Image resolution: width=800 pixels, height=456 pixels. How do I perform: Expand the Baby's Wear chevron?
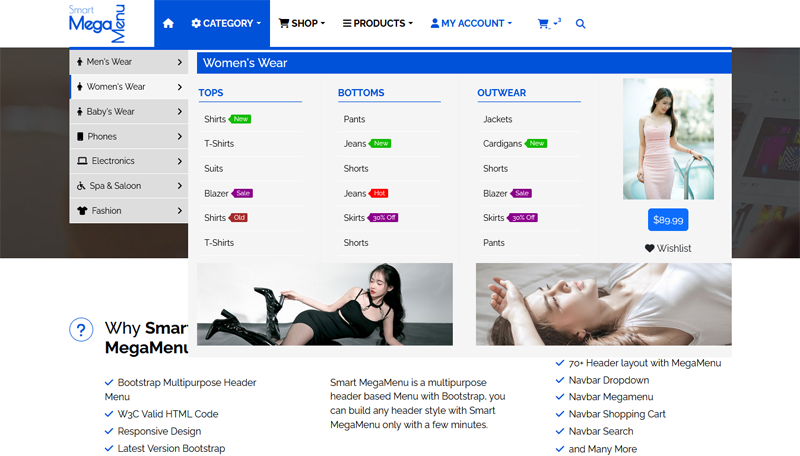[x=180, y=112]
